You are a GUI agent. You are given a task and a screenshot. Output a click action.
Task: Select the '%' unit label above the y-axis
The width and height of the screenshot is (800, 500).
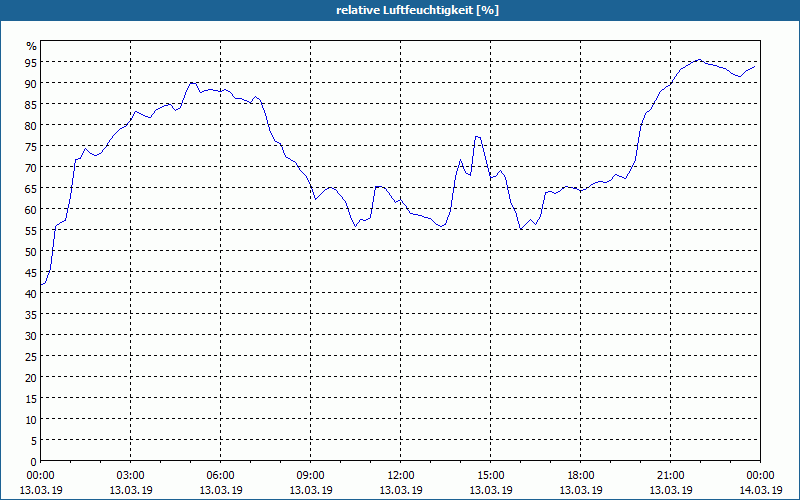point(32,46)
